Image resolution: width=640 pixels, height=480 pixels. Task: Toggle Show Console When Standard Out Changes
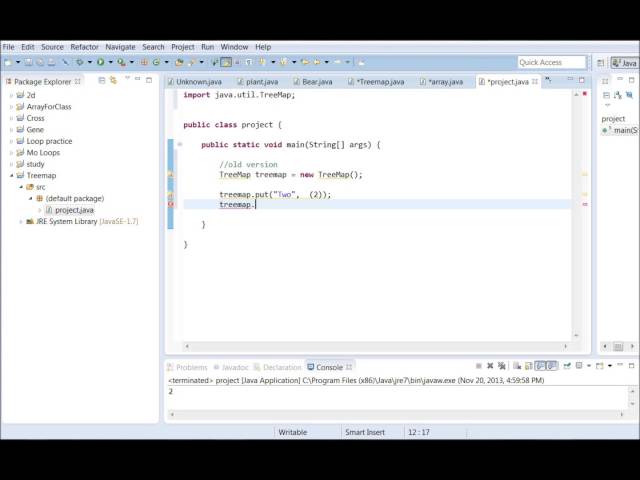coord(540,366)
